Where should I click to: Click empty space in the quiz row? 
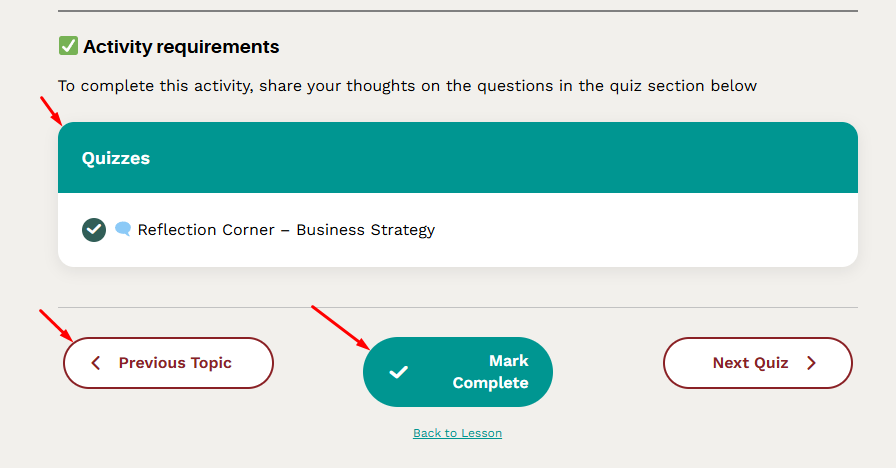[x=650, y=230]
